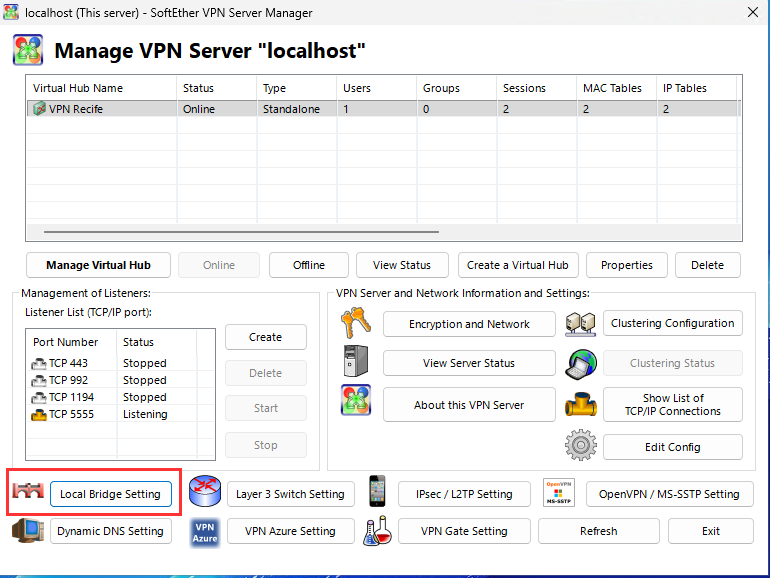This screenshot has width=770, height=578.
Task: Click the listener icon for TCP 443
Action: point(39,364)
